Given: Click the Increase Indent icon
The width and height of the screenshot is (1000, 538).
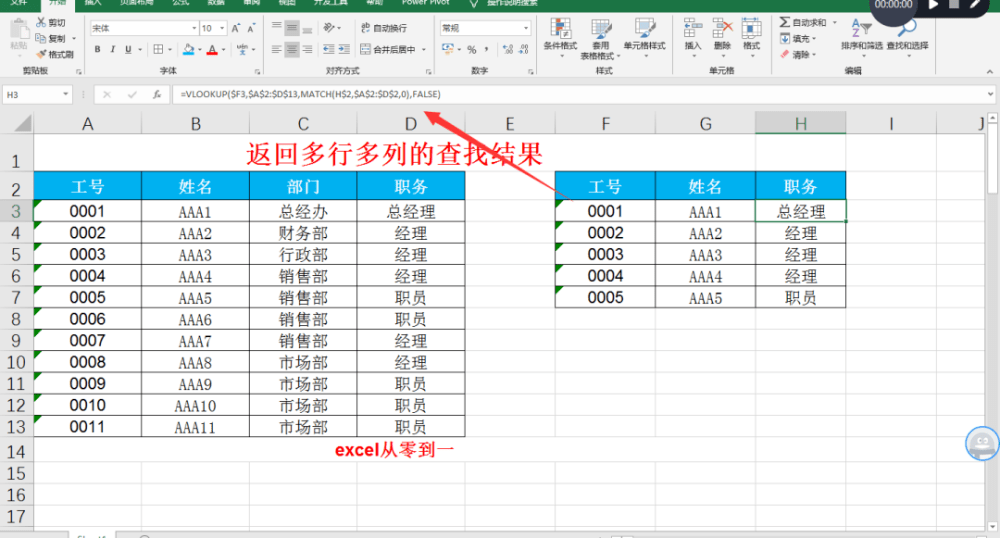Looking at the screenshot, I should (x=344, y=49).
